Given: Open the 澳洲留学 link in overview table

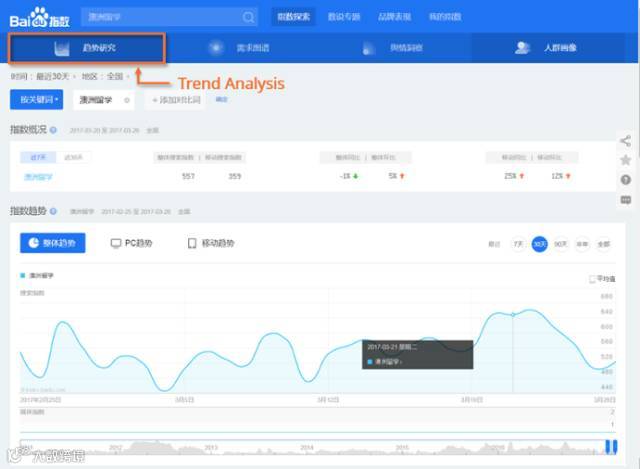Looking at the screenshot, I should (38, 177).
